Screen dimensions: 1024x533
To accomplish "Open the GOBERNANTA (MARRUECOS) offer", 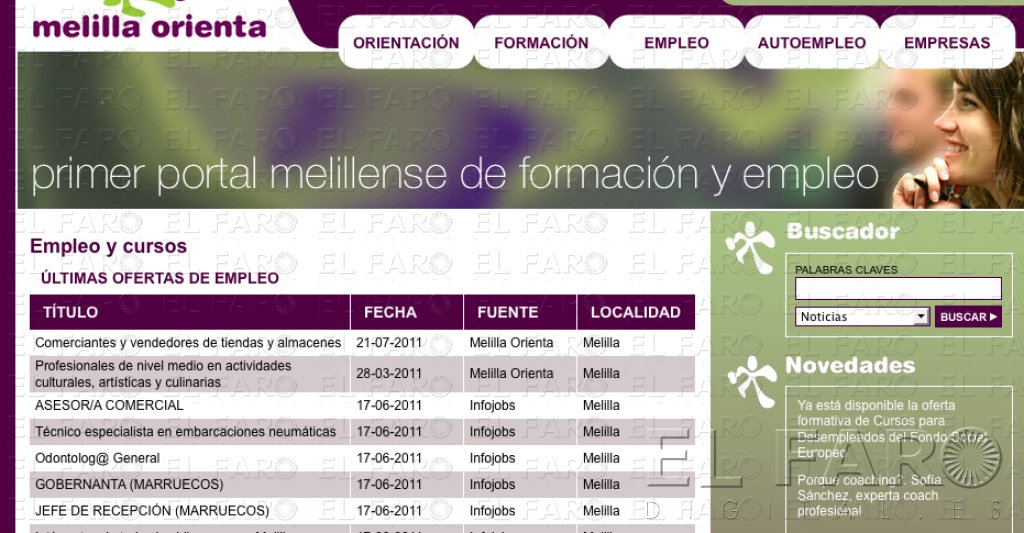I will point(129,485).
